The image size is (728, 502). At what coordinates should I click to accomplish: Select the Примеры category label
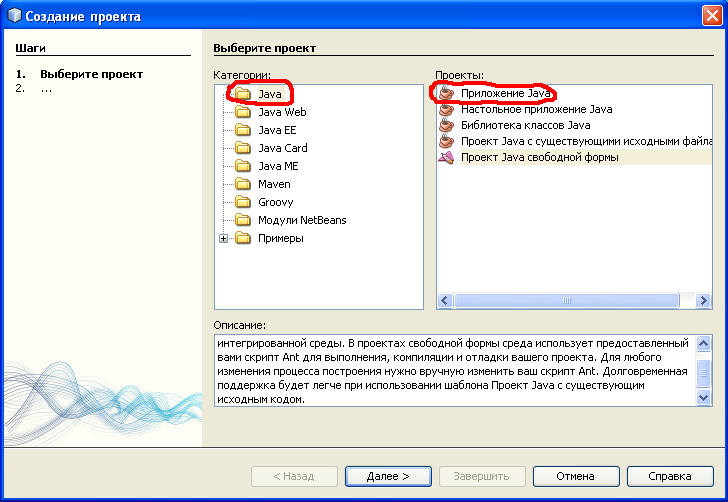click(281, 238)
